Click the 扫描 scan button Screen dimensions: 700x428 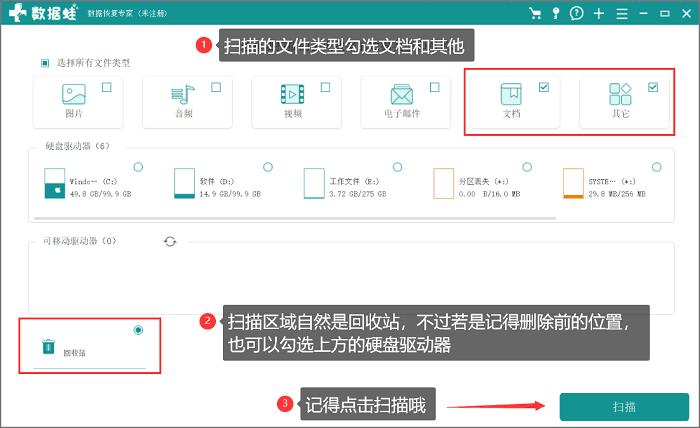coord(624,407)
